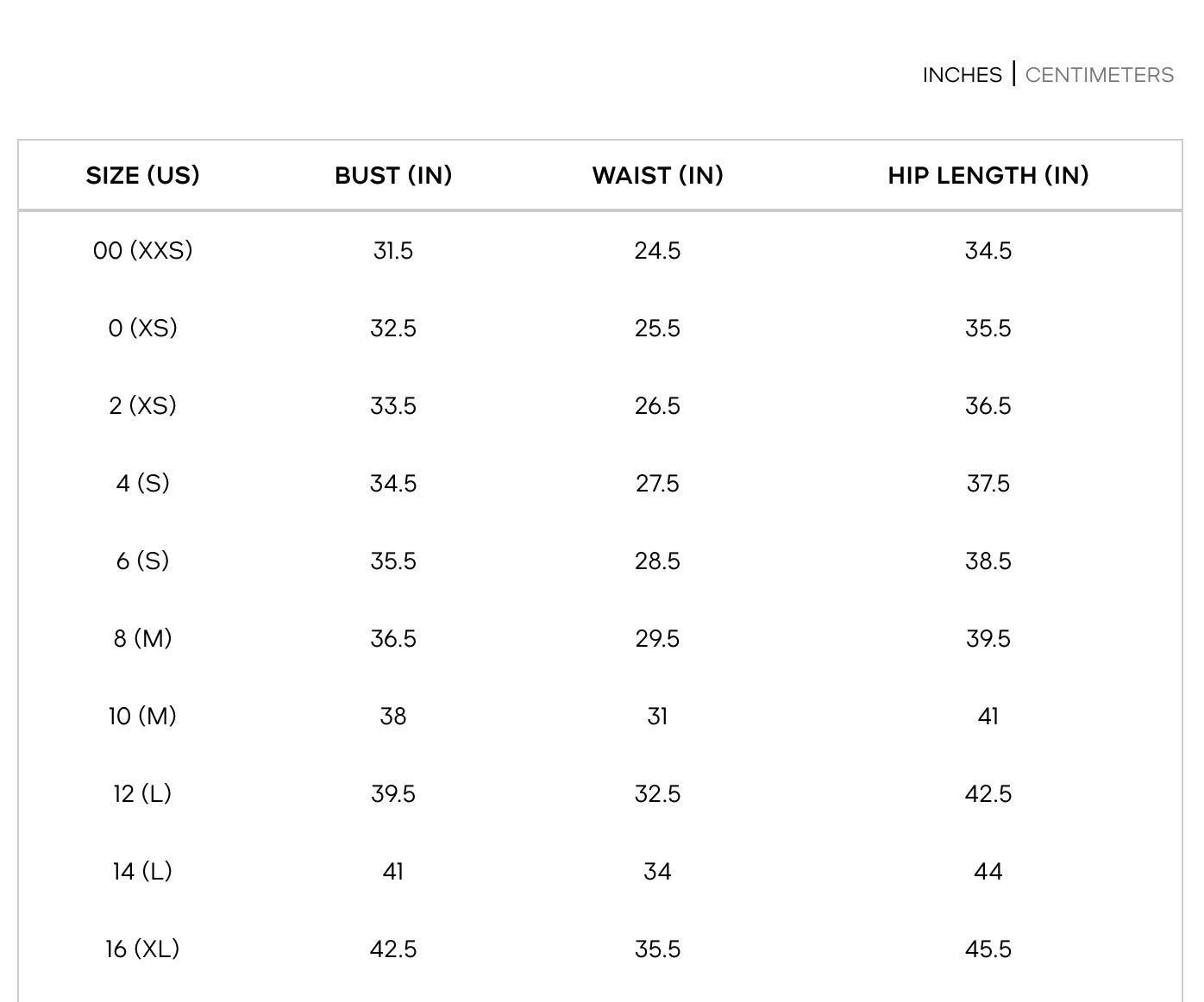This screenshot has height=1002, width=1204.
Task: Select the 10 (M) size label
Action: point(142,716)
